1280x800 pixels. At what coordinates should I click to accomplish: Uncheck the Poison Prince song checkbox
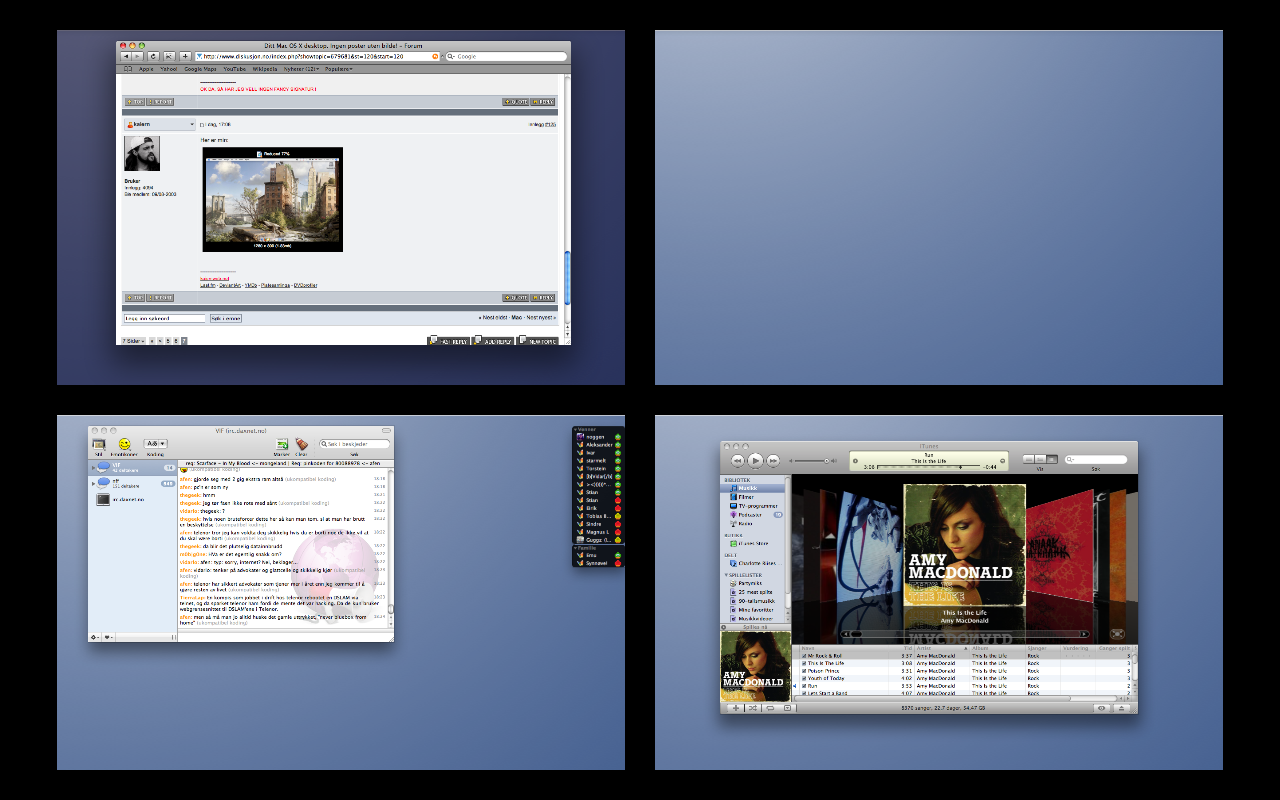(x=804, y=671)
